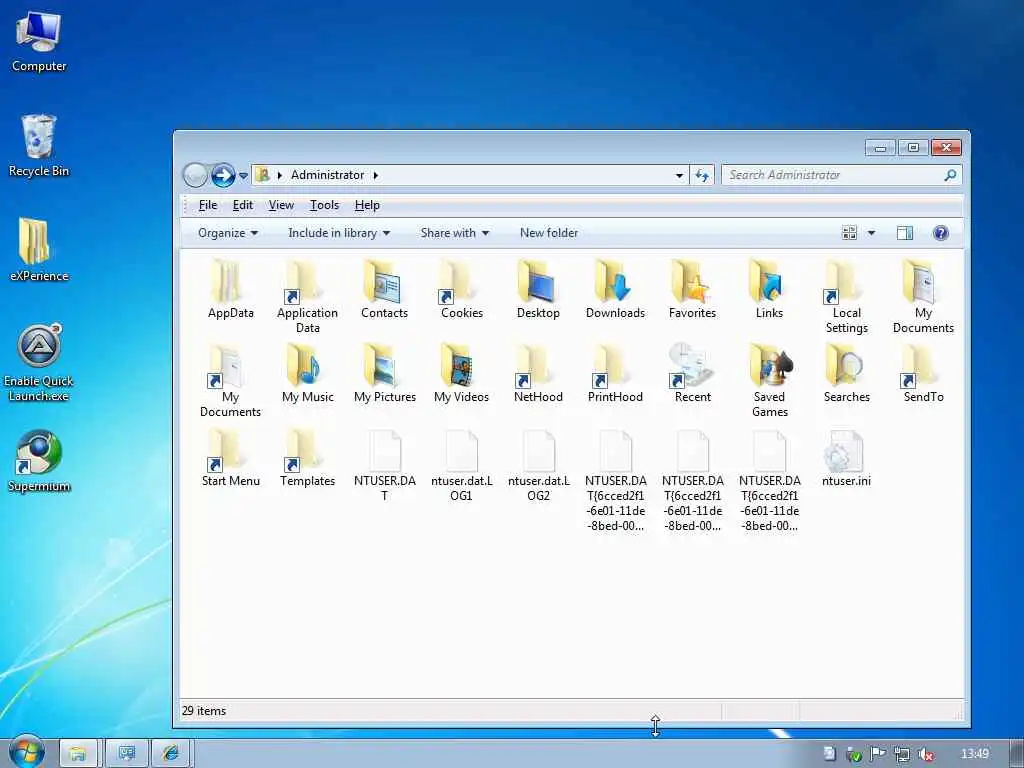Open the Recent shortcut
The image size is (1024, 768).
coord(692,373)
